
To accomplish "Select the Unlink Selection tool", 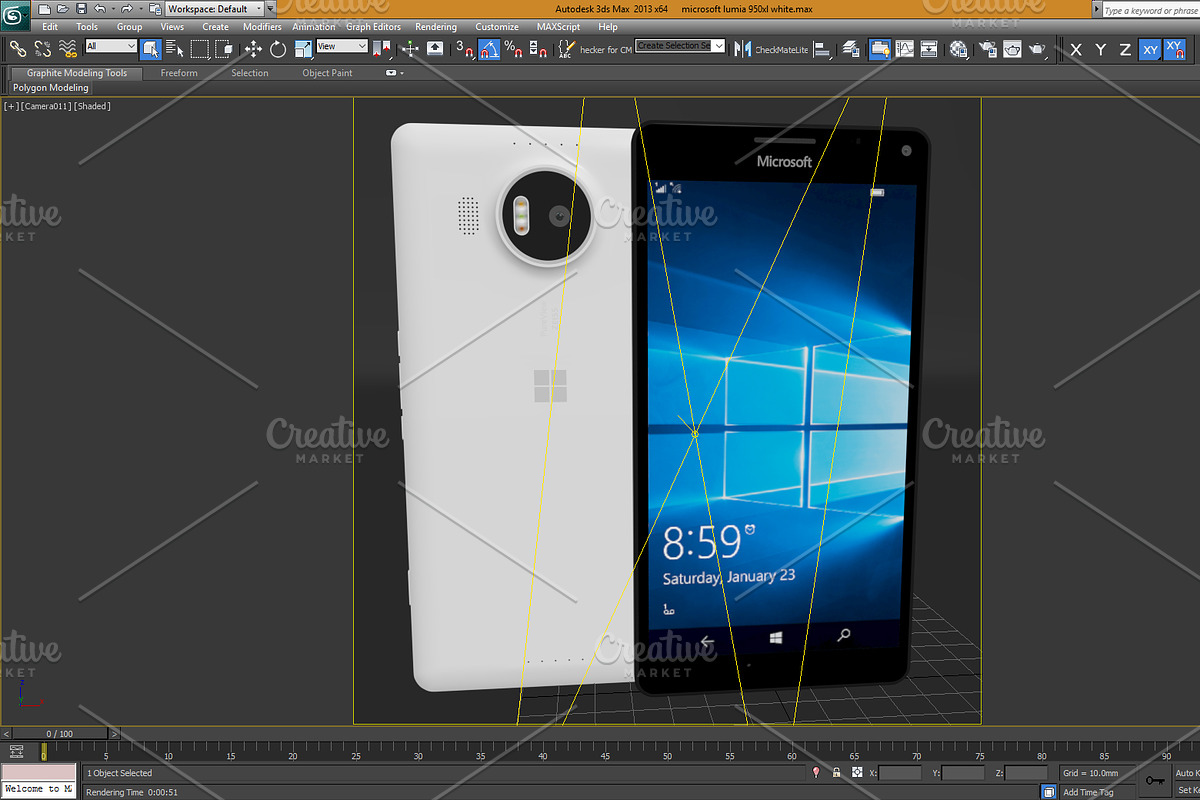I will click(x=43, y=48).
